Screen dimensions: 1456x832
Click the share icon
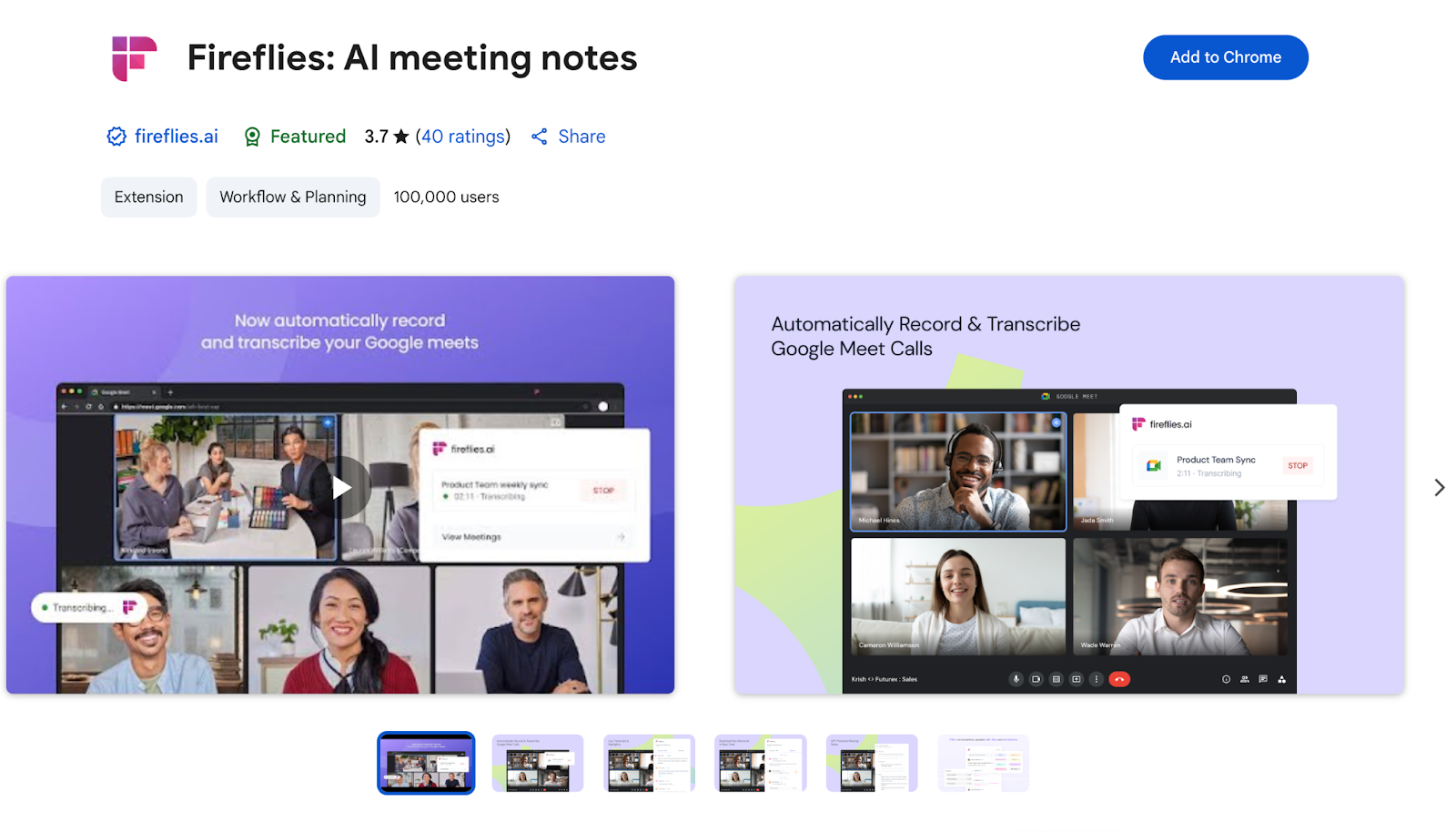click(540, 137)
